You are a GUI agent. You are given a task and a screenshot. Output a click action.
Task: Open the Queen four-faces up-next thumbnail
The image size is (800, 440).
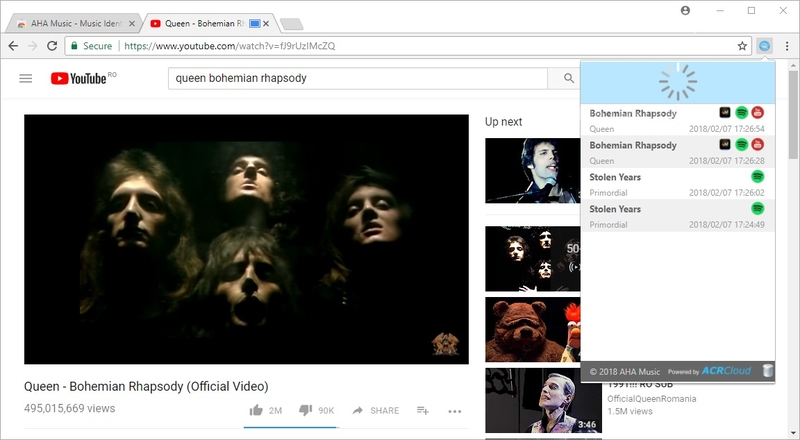pyautogui.click(x=533, y=259)
